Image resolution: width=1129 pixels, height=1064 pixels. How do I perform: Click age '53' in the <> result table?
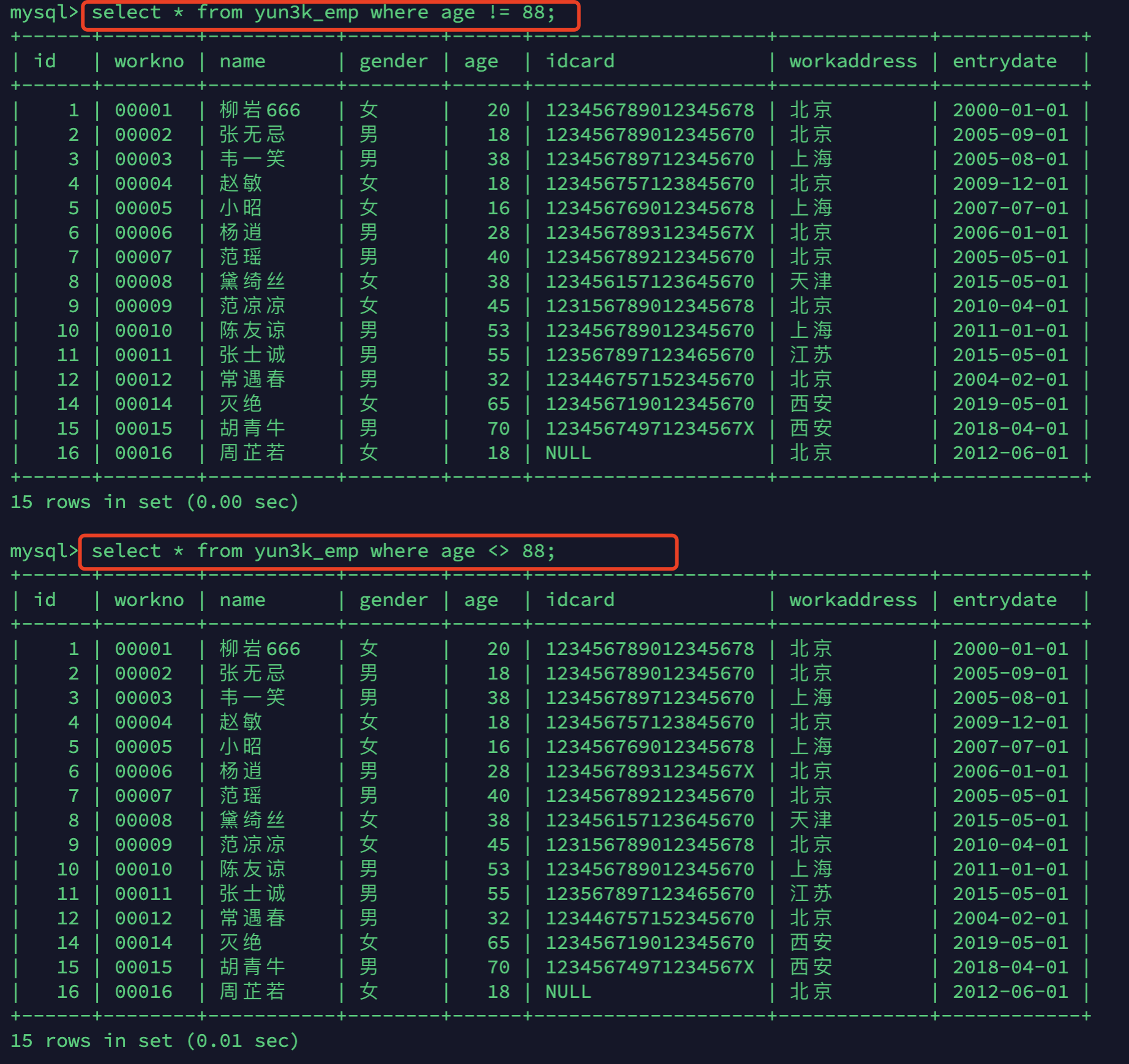click(x=498, y=869)
